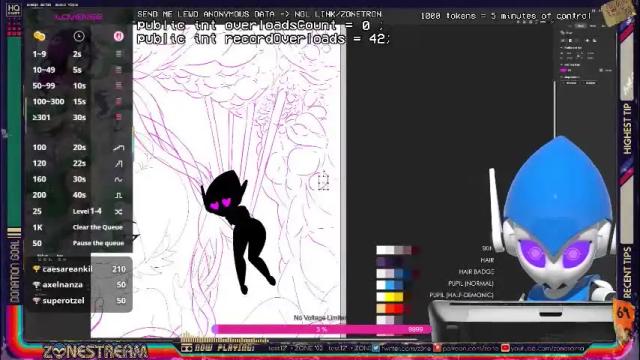Open the youtube.com link in footer
Image resolution: width=640 pixels, height=360 pixels.
click(547, 348)
